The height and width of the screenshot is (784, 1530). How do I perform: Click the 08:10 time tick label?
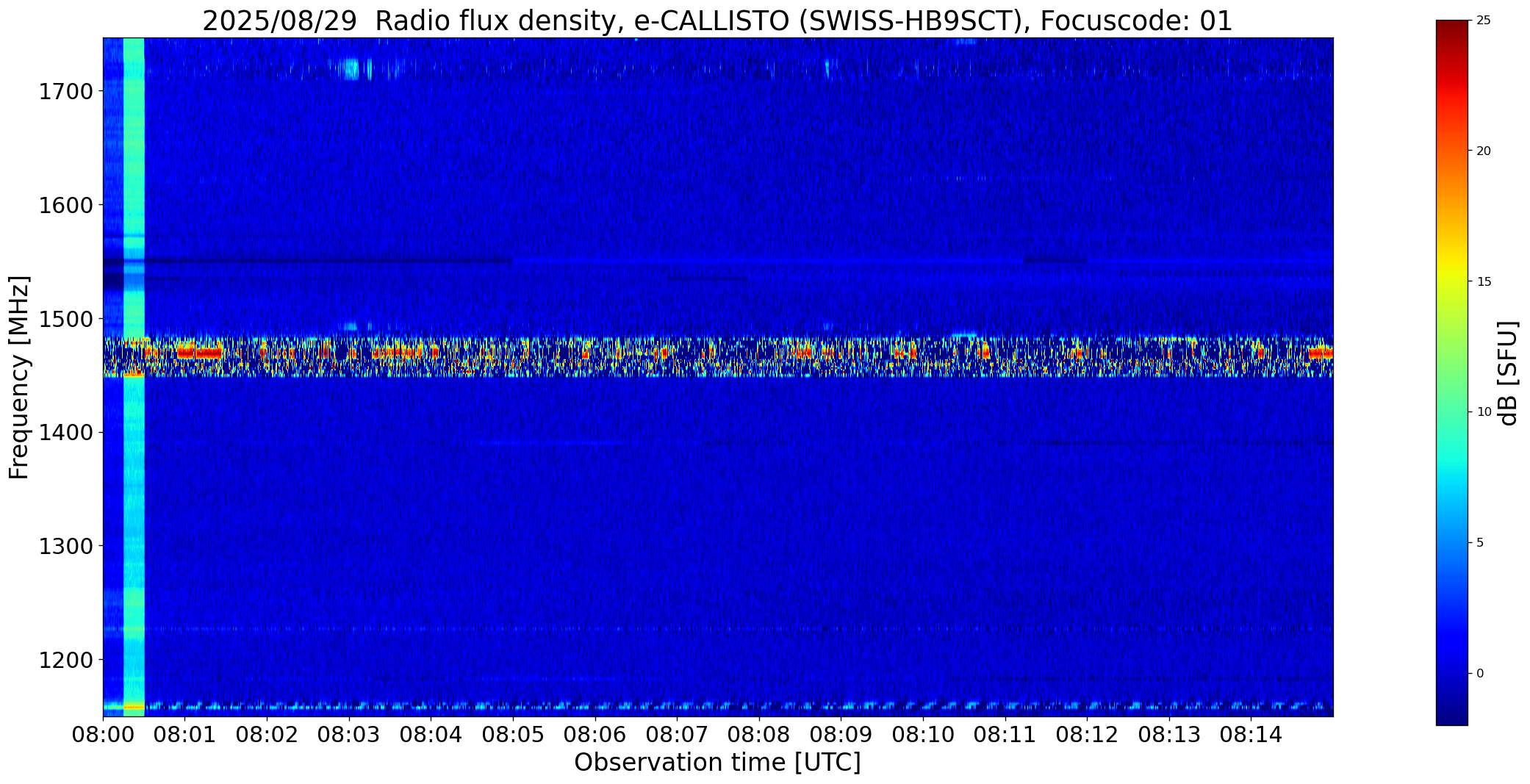coord(923,734)
